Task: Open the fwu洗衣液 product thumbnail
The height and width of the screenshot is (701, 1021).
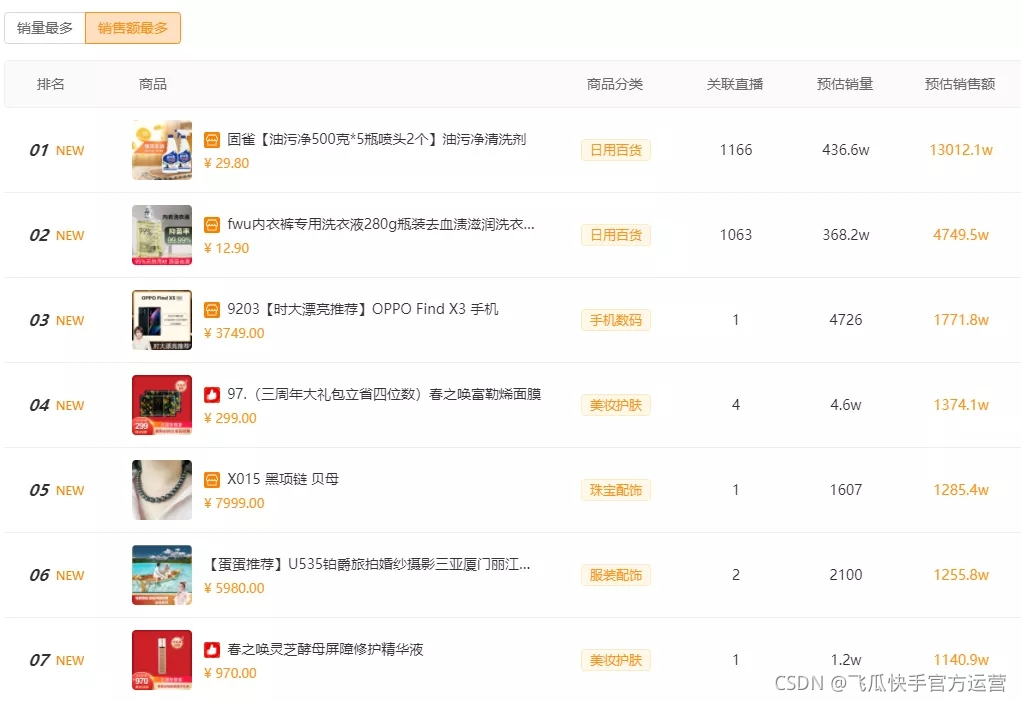Action: pos(162,235)
